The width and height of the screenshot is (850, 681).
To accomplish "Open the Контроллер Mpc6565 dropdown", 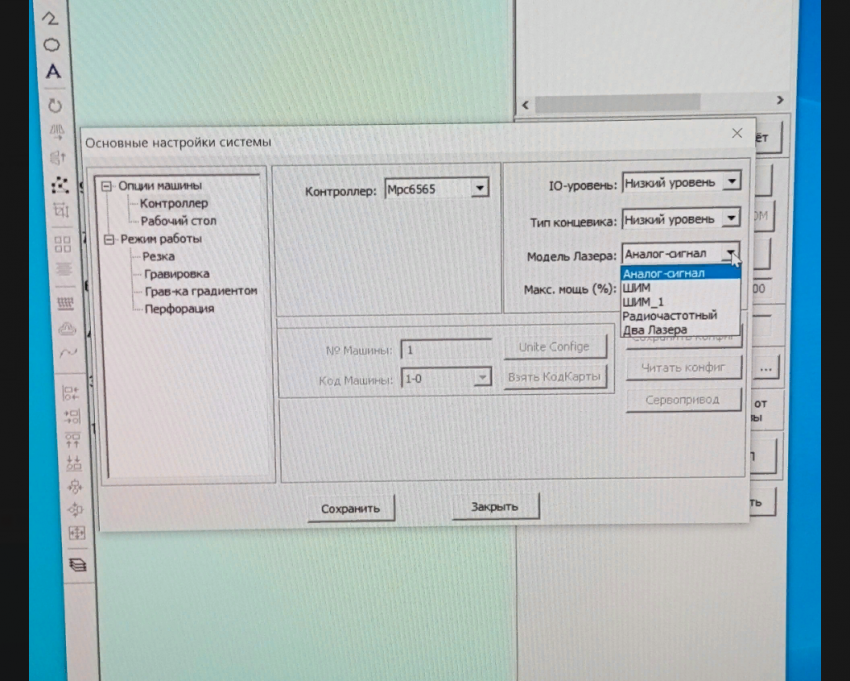I will pos(479,188).
